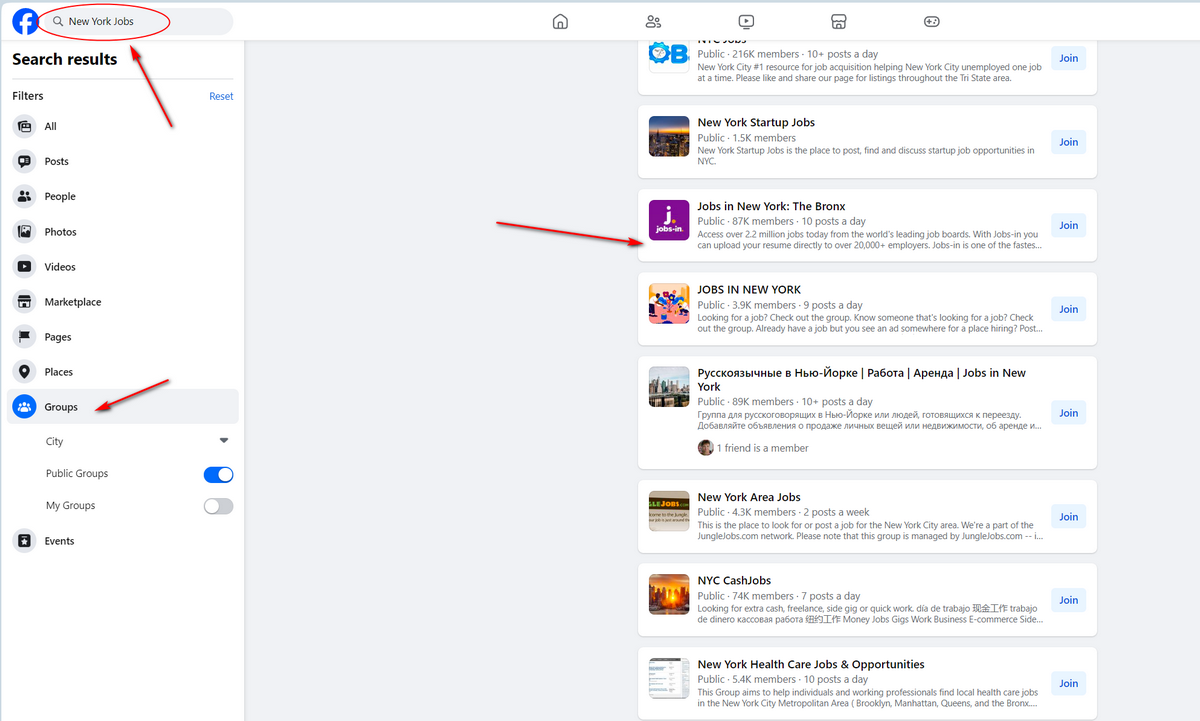The width and height of the screenshot is (1200, 721).
Task: Open the Russian-speakers New York group thumbnail
Action: point(669,387)
